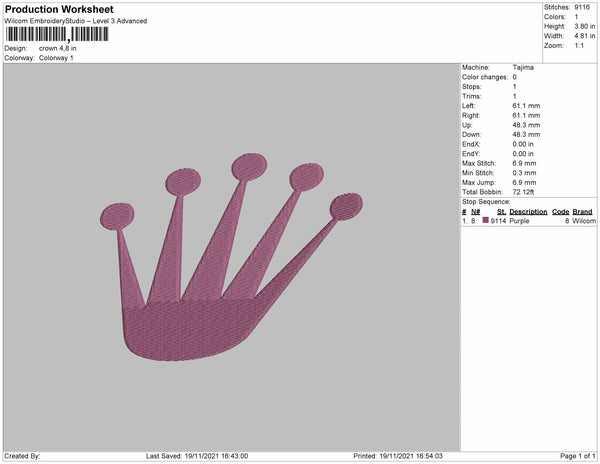Click the 'Stop Sequence:' heading
Image resolution: width=600 pixels, height=464 pixels.
click(x=486, y=202)
